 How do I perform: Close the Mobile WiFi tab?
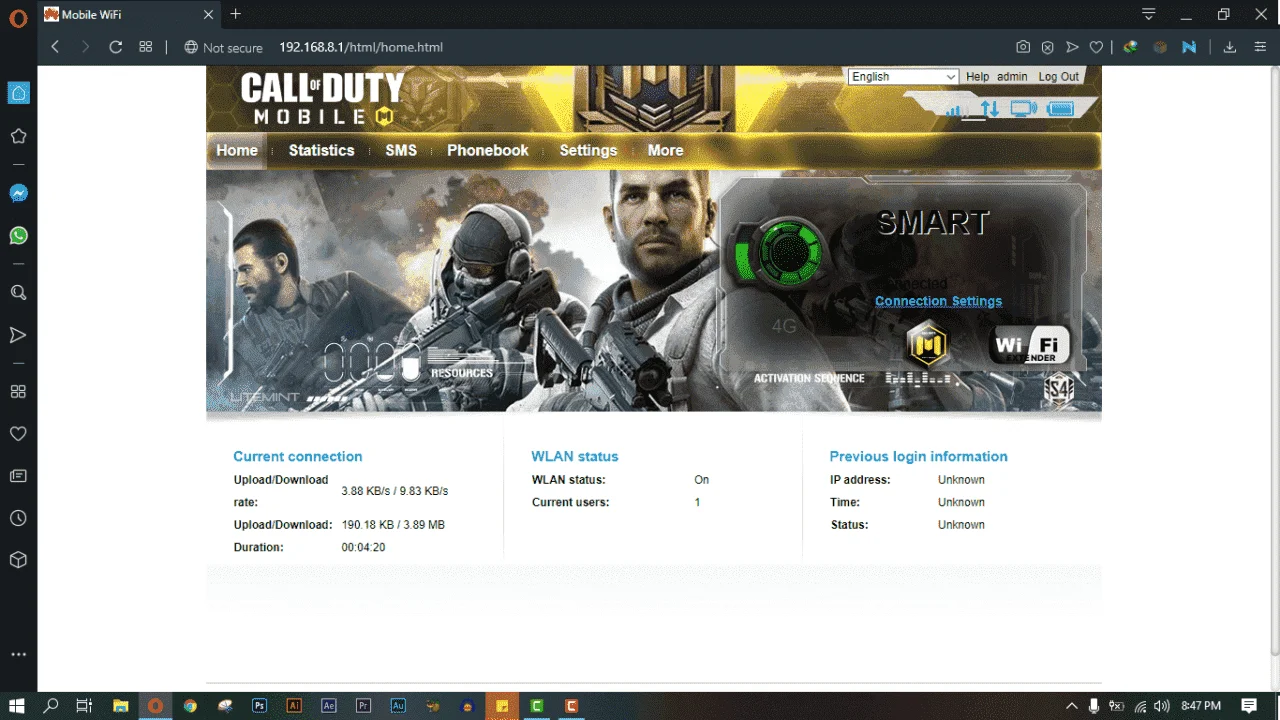click(208, 15)
